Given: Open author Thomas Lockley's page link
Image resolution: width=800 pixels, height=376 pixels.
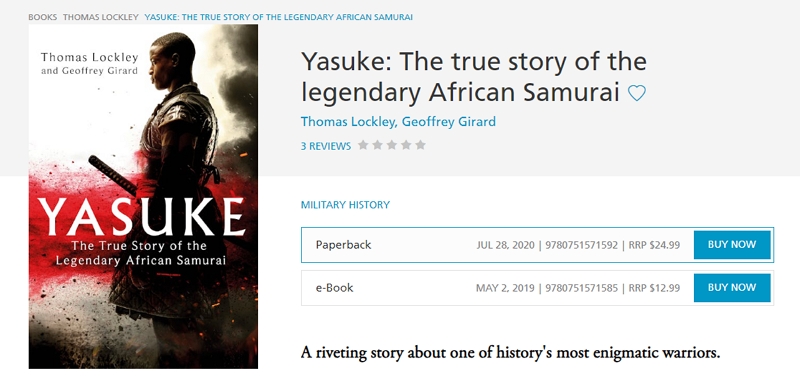Looking at the screenshot, I should click(348, 122).
